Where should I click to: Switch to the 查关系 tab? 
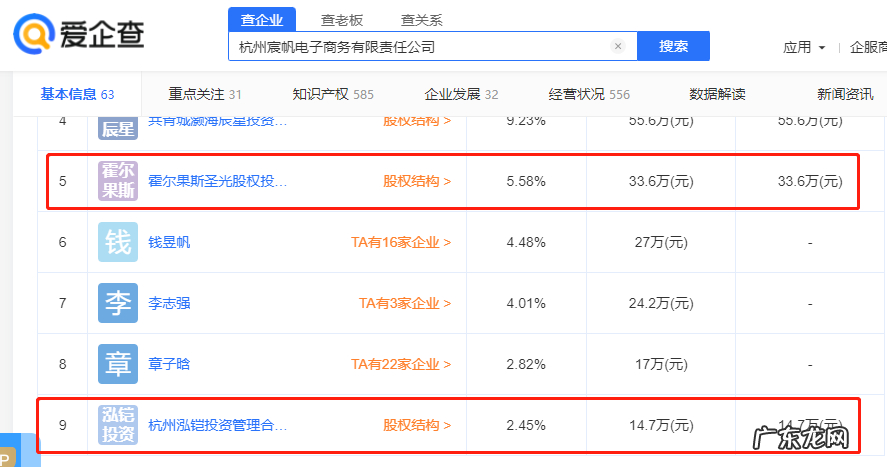(x=421, y=20)
